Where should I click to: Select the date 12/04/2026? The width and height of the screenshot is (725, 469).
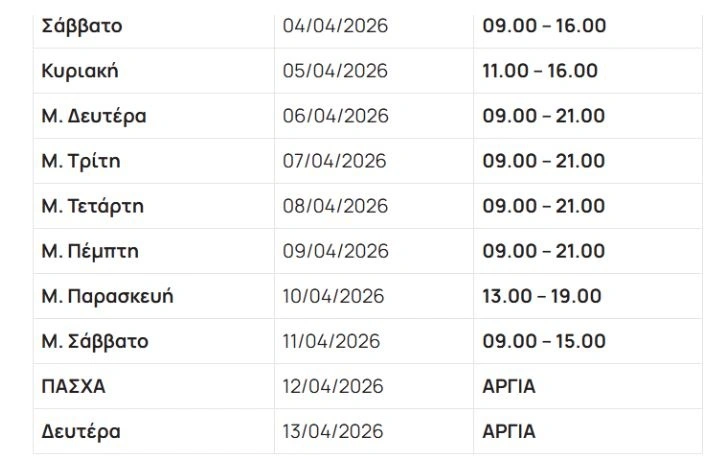tap(332, 386)
